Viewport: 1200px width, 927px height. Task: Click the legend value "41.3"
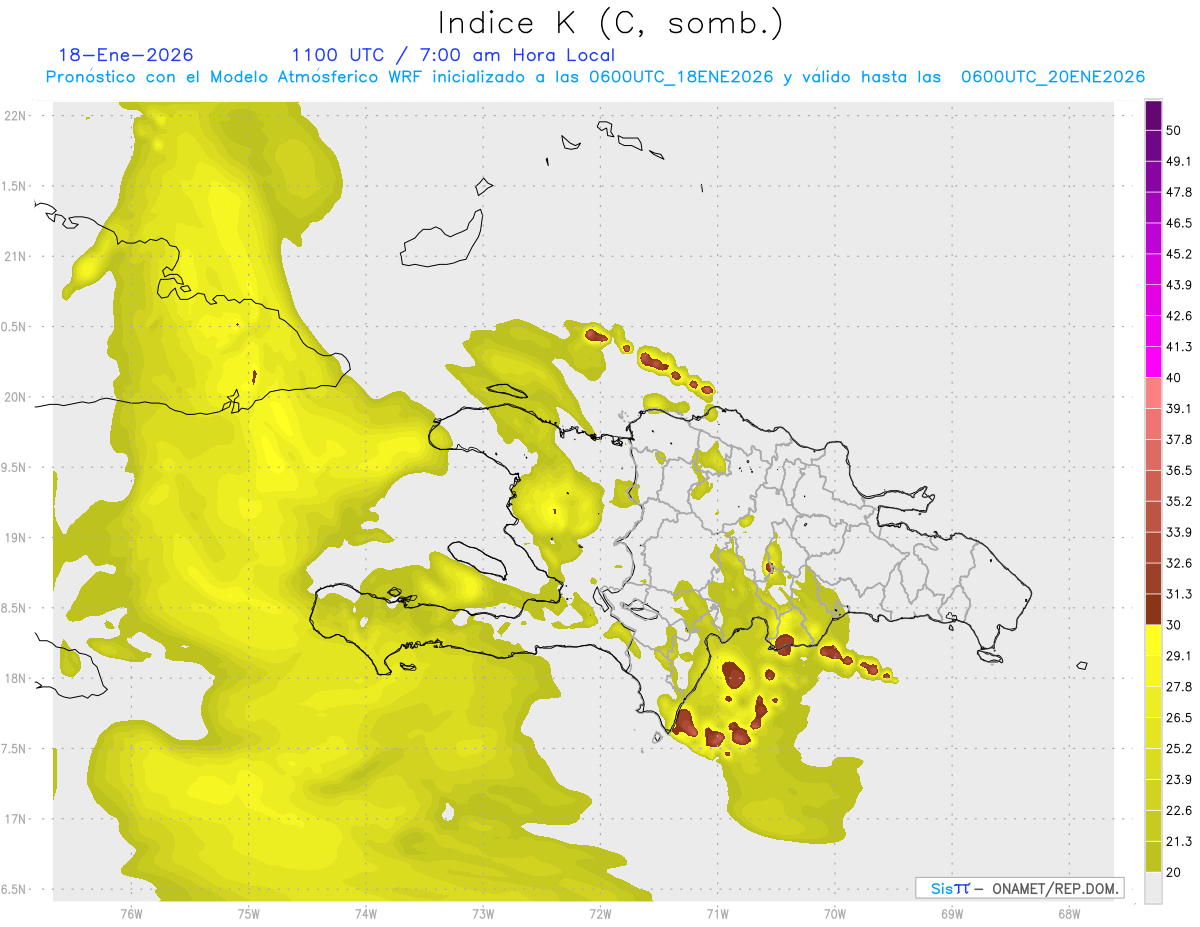(1179, 348)
